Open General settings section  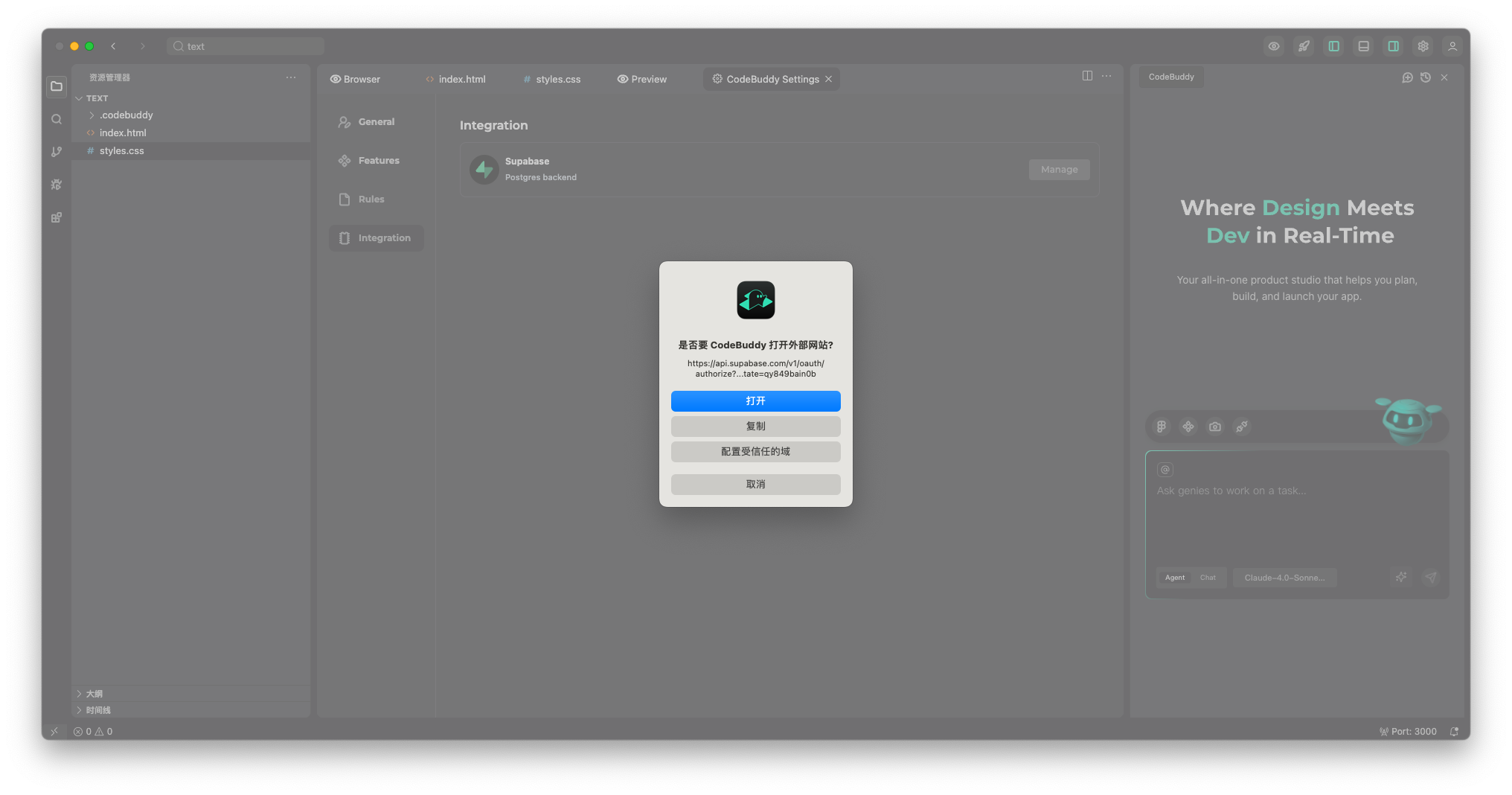[376, 122]
